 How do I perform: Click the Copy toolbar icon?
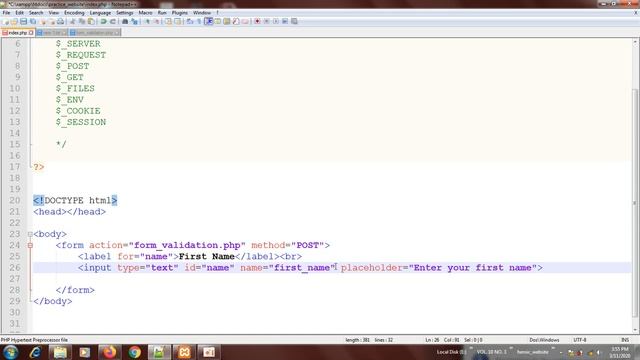[82, 21]
